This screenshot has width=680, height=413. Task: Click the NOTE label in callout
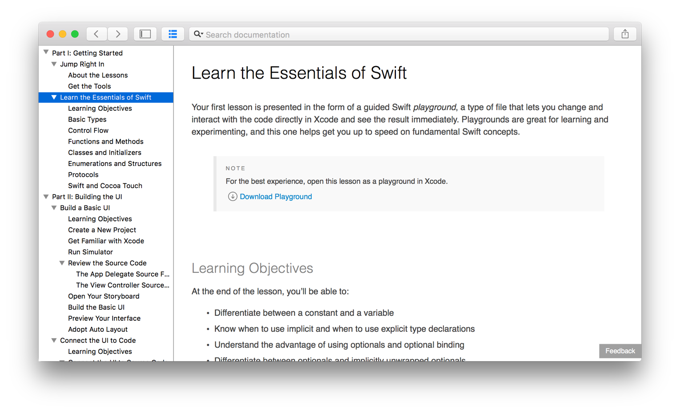point(235,168)
